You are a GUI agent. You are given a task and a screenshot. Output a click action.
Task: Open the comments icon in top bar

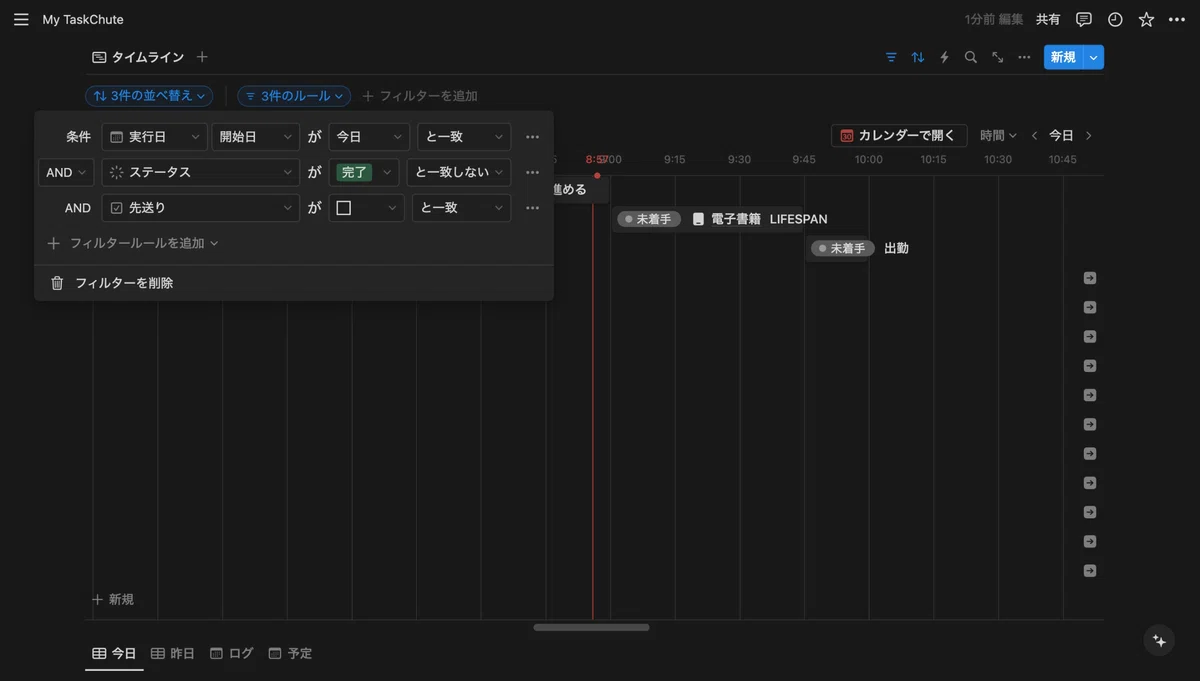[1084, 19]
